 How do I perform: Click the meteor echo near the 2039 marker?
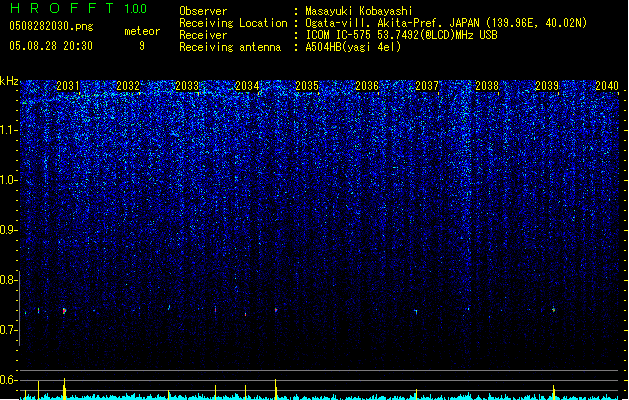click(x=554, y=310)
